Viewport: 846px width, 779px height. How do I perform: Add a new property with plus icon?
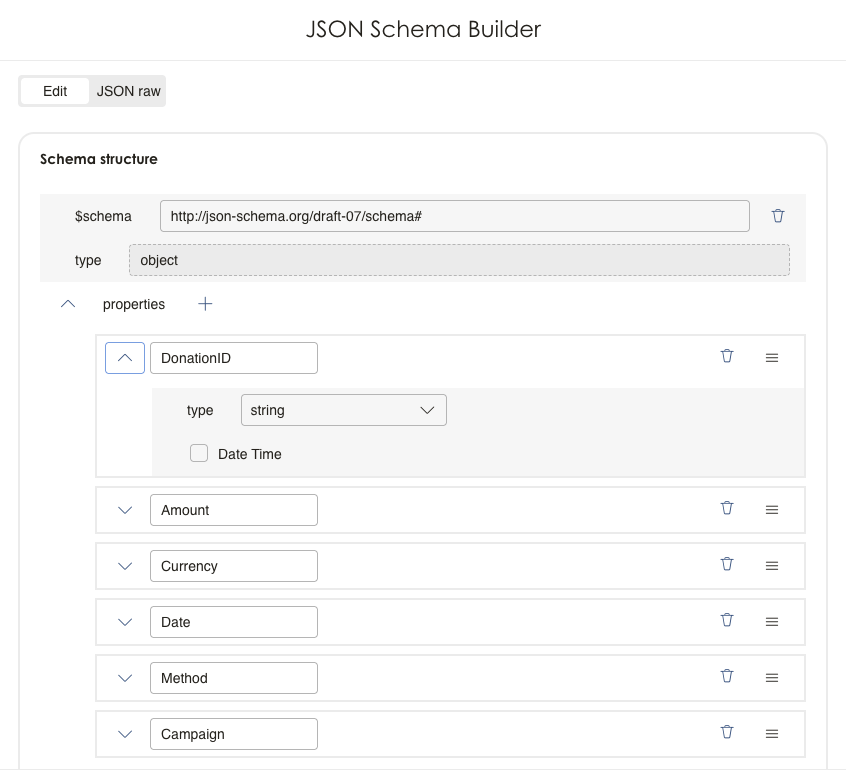(x=205, y=304)
